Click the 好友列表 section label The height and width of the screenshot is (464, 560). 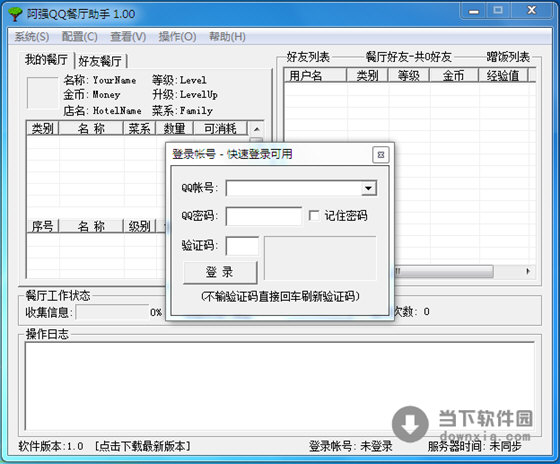tap(308, 56)
